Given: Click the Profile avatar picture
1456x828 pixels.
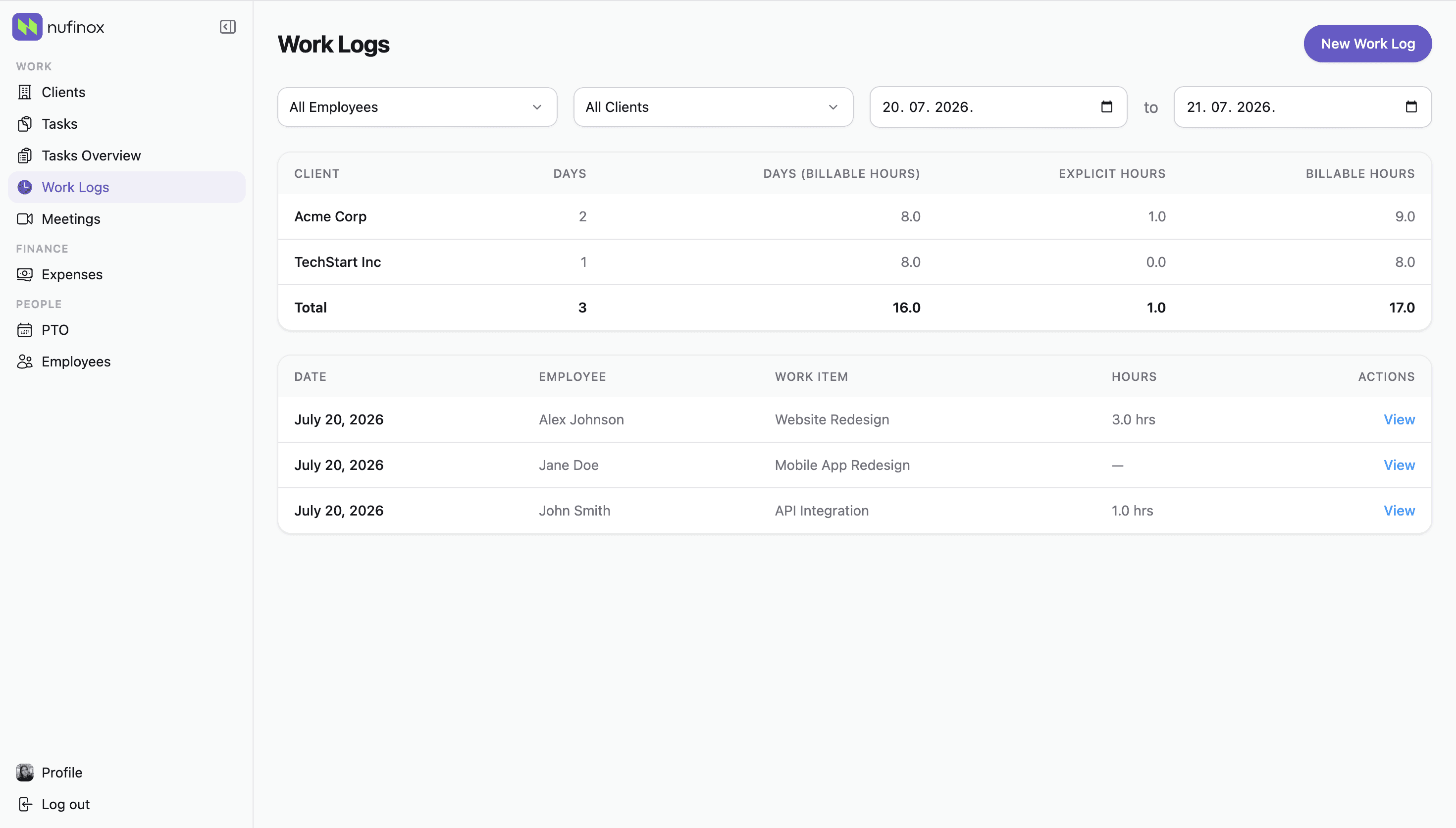Looking at the screenshot, I should [x=24, y=772].
